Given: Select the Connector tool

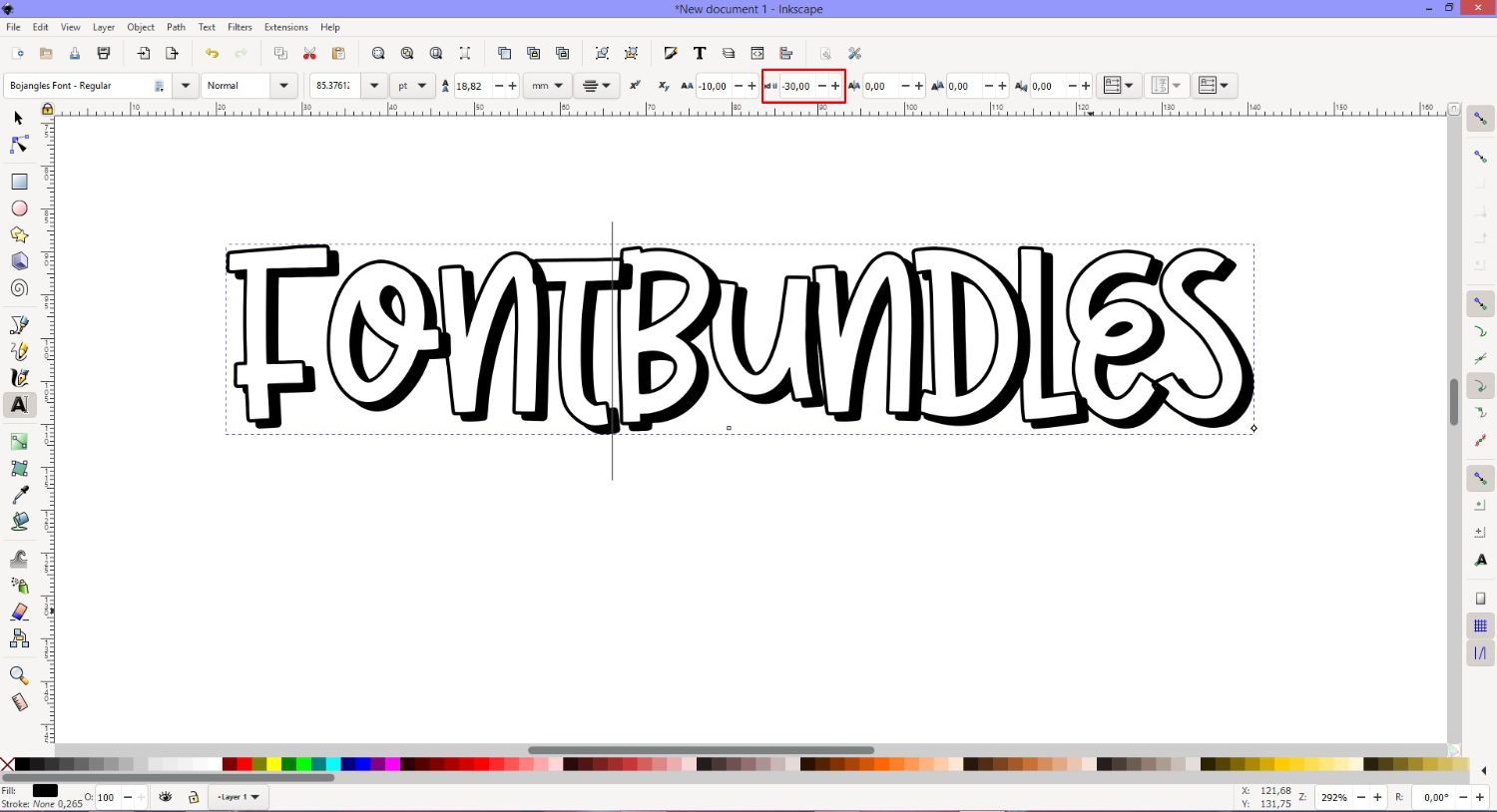Looking at the screenshot, I should pos(19,638).
